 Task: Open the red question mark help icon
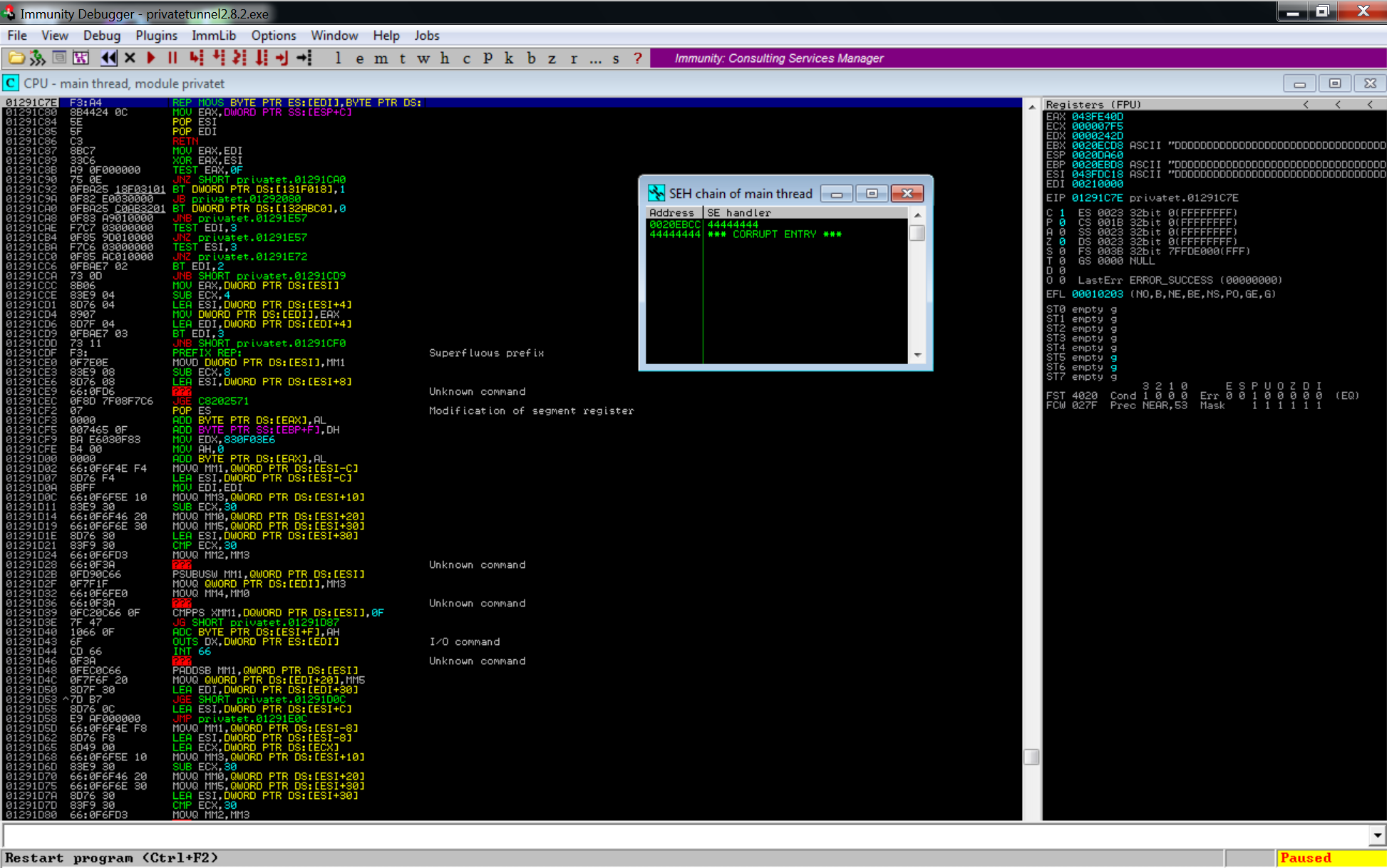coord(637,58)
